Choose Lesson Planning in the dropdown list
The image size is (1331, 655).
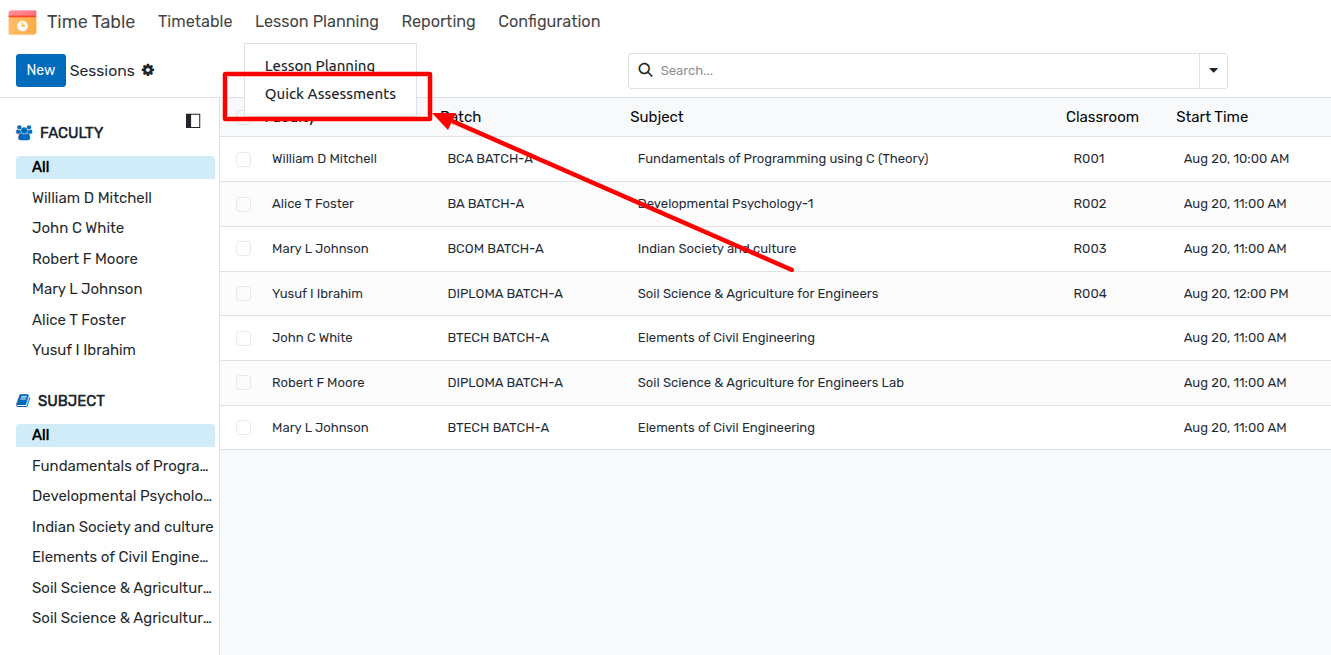coord(320,66)
